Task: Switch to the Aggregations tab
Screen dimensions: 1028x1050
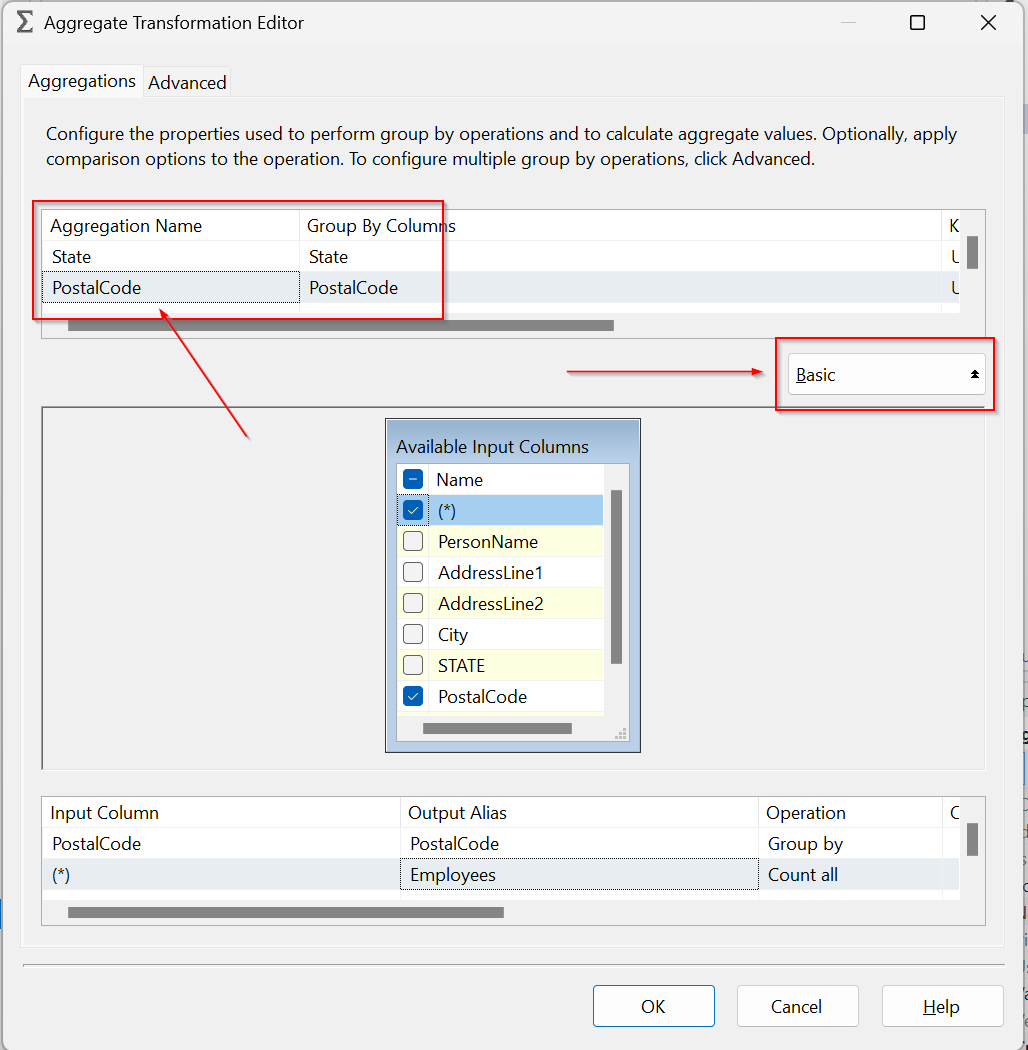Action: click(82, 81)
